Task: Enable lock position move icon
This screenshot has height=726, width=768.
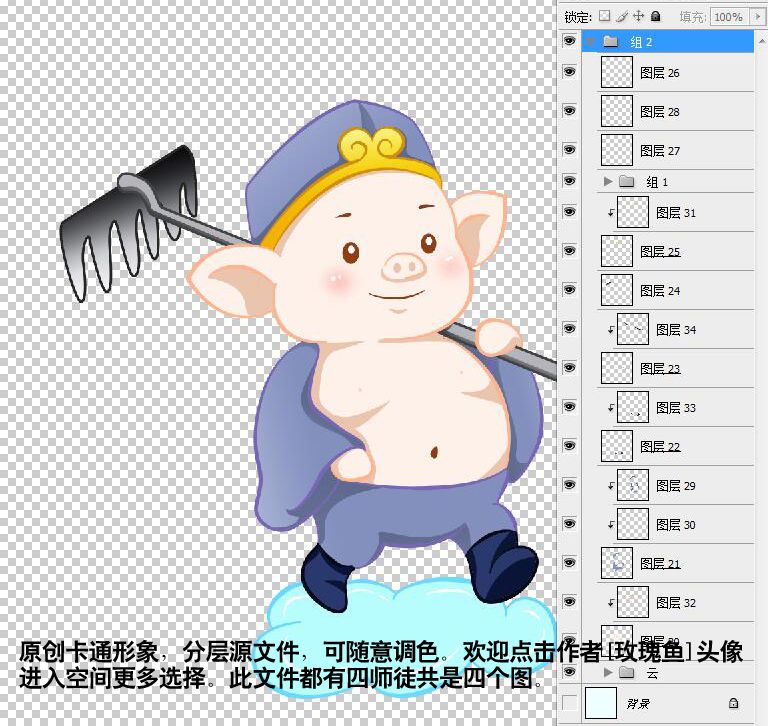Action: pos(638,16)
